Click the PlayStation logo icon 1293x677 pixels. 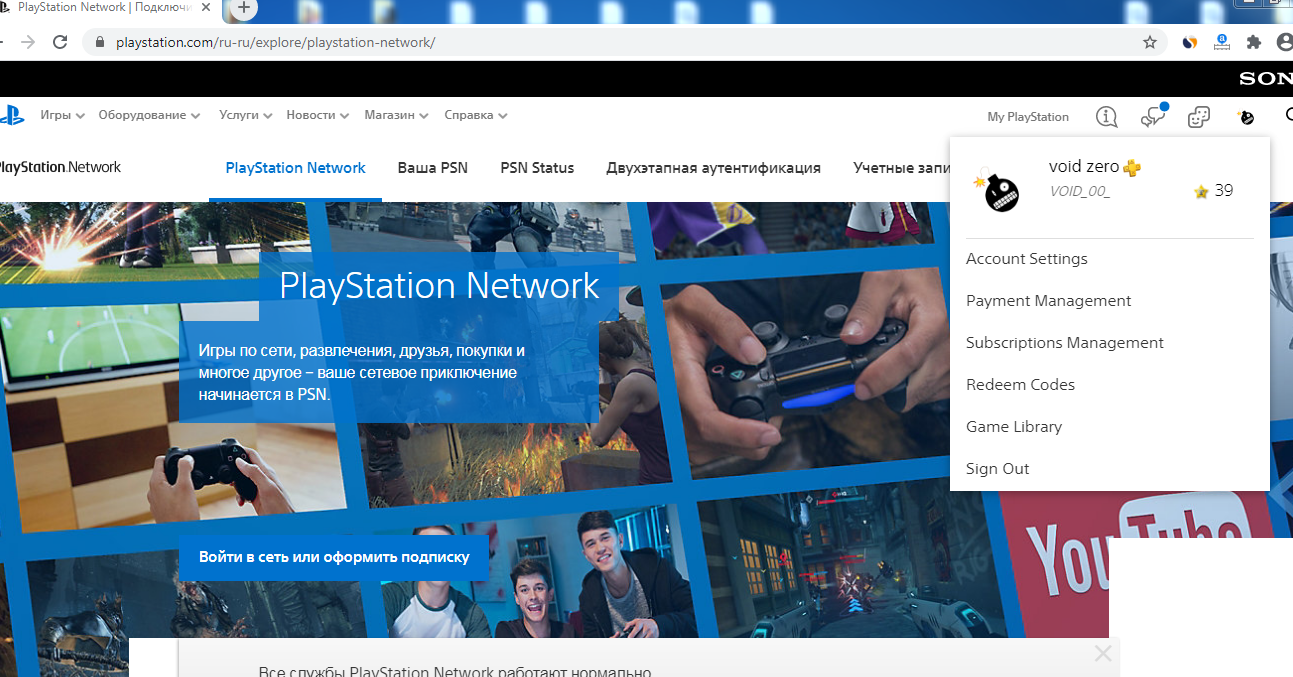[x=10, y=116]
